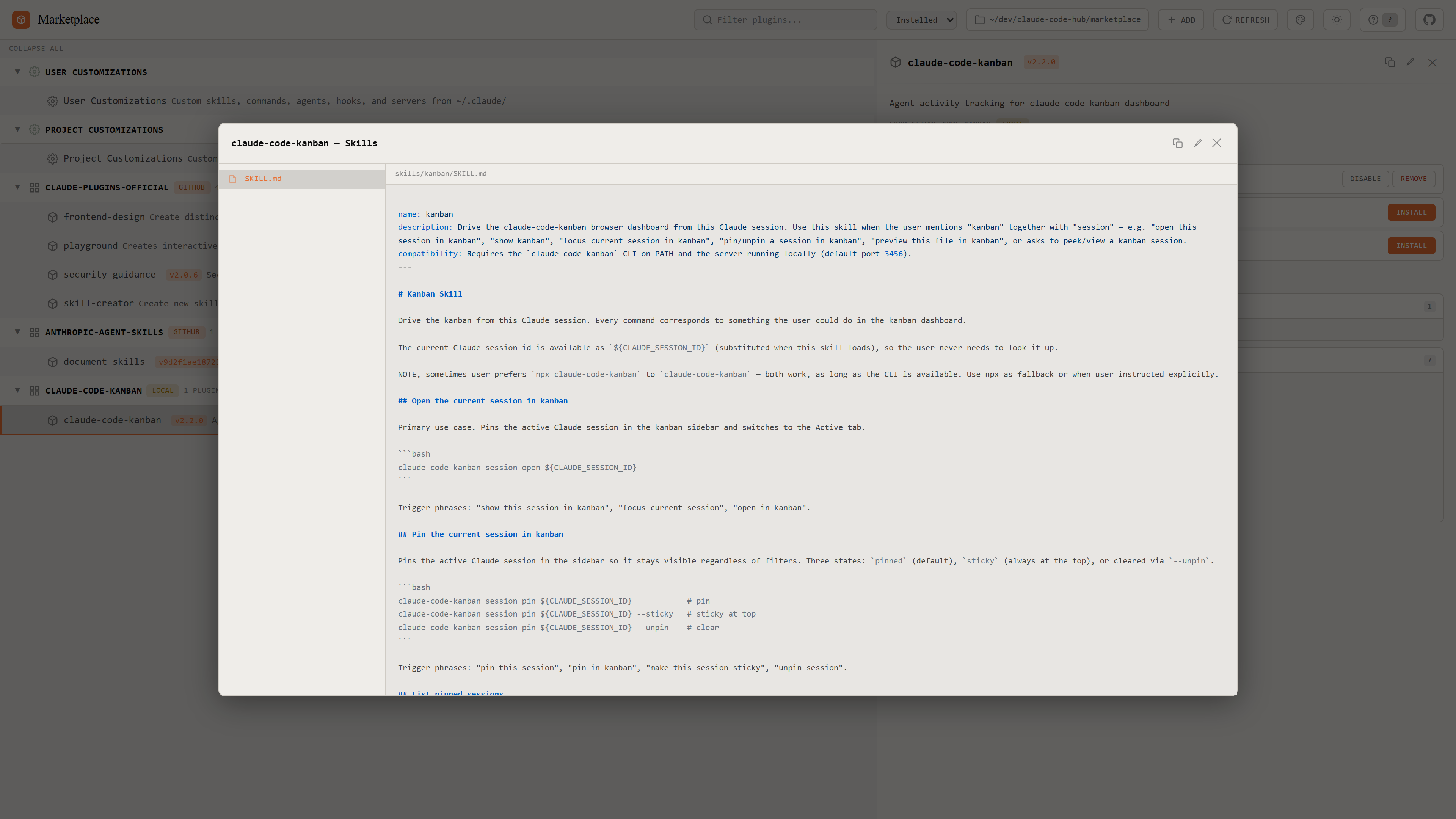Screen dimensions: 1456x819
Task: Click the 'name: kanban' frontmatter line
Action: point(425,214)
